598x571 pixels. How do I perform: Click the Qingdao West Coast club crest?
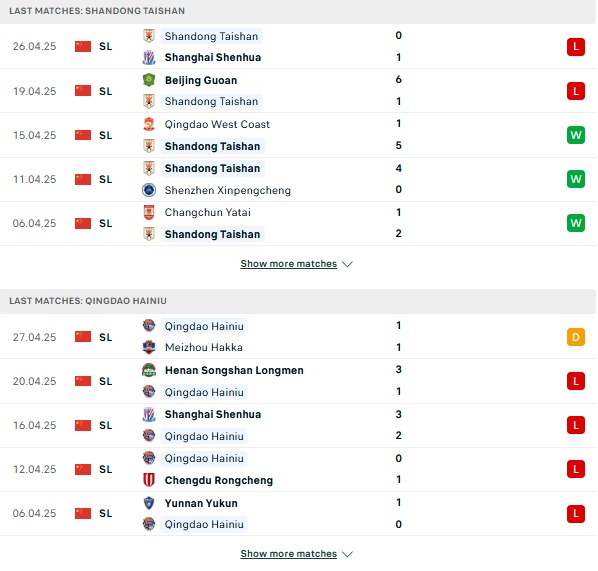pyautogui.click(x=149, y=124)
